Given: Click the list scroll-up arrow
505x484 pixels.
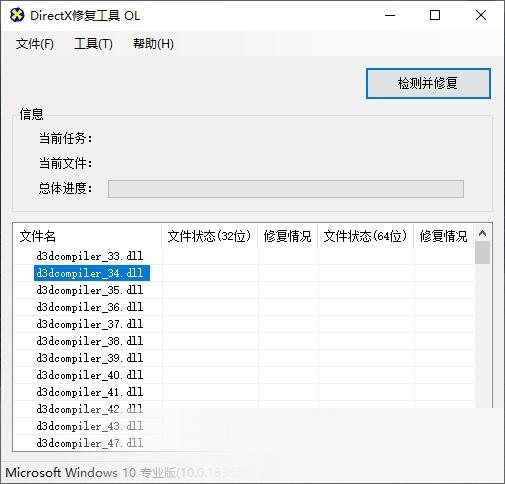Looking at the screenshot, I should coord(482,234).
